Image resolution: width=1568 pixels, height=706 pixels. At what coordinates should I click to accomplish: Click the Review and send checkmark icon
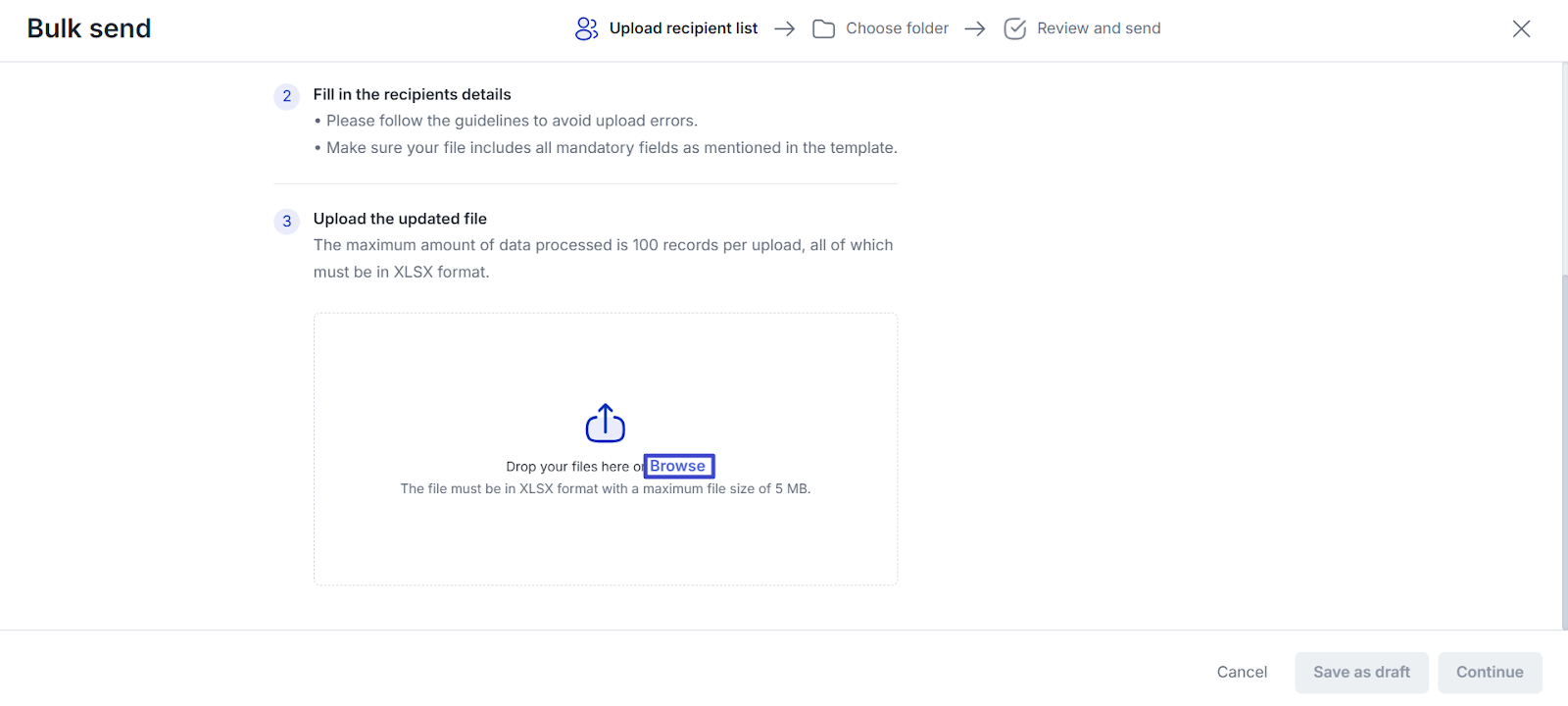1015,28
